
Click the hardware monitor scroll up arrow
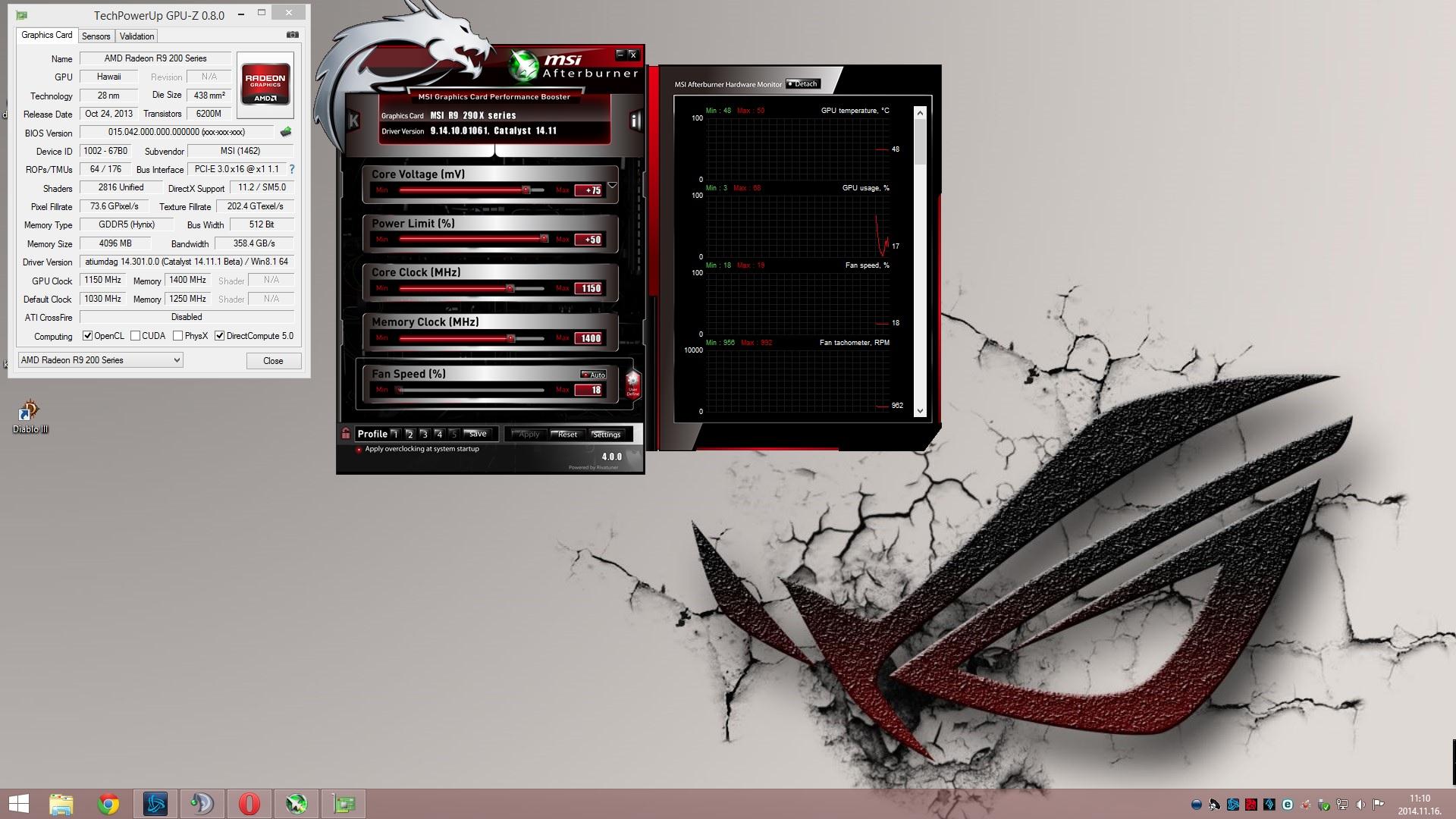pos(921,113)
